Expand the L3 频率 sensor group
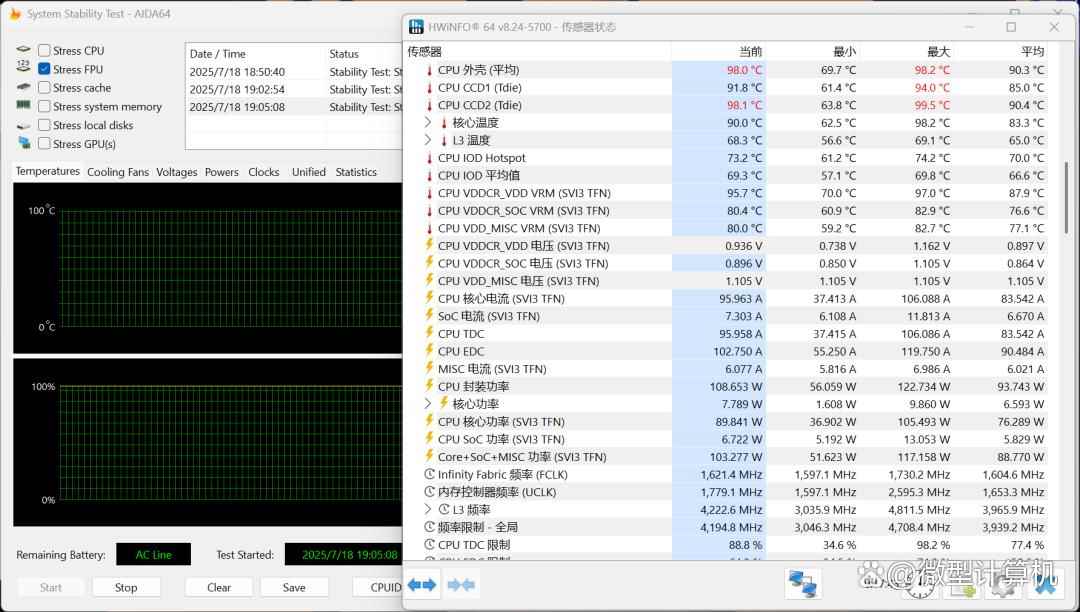This screenshot has width=1080, height=612. [x=428, y=509]
